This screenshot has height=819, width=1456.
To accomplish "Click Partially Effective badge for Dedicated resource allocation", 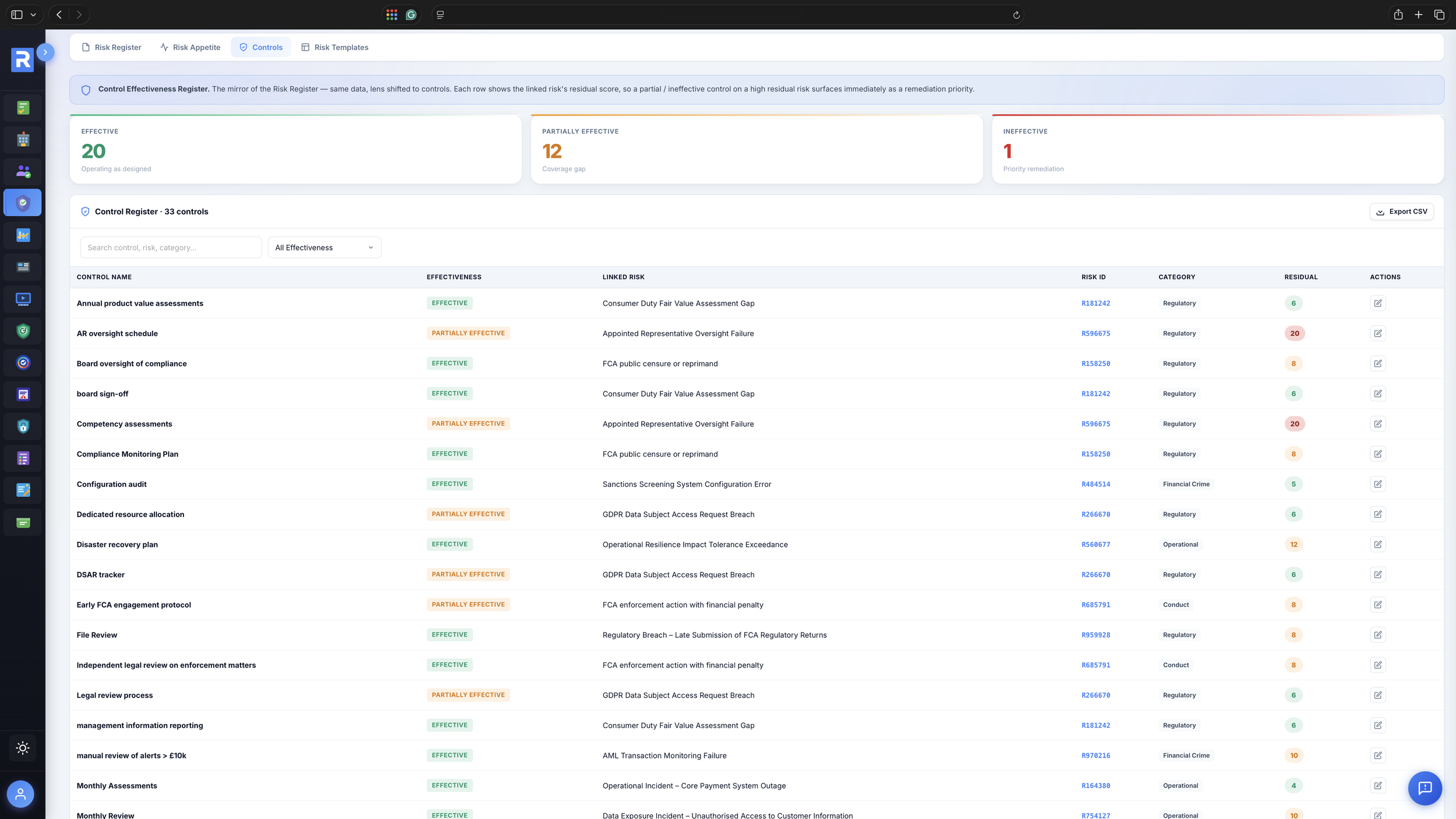I will point(468,514).
